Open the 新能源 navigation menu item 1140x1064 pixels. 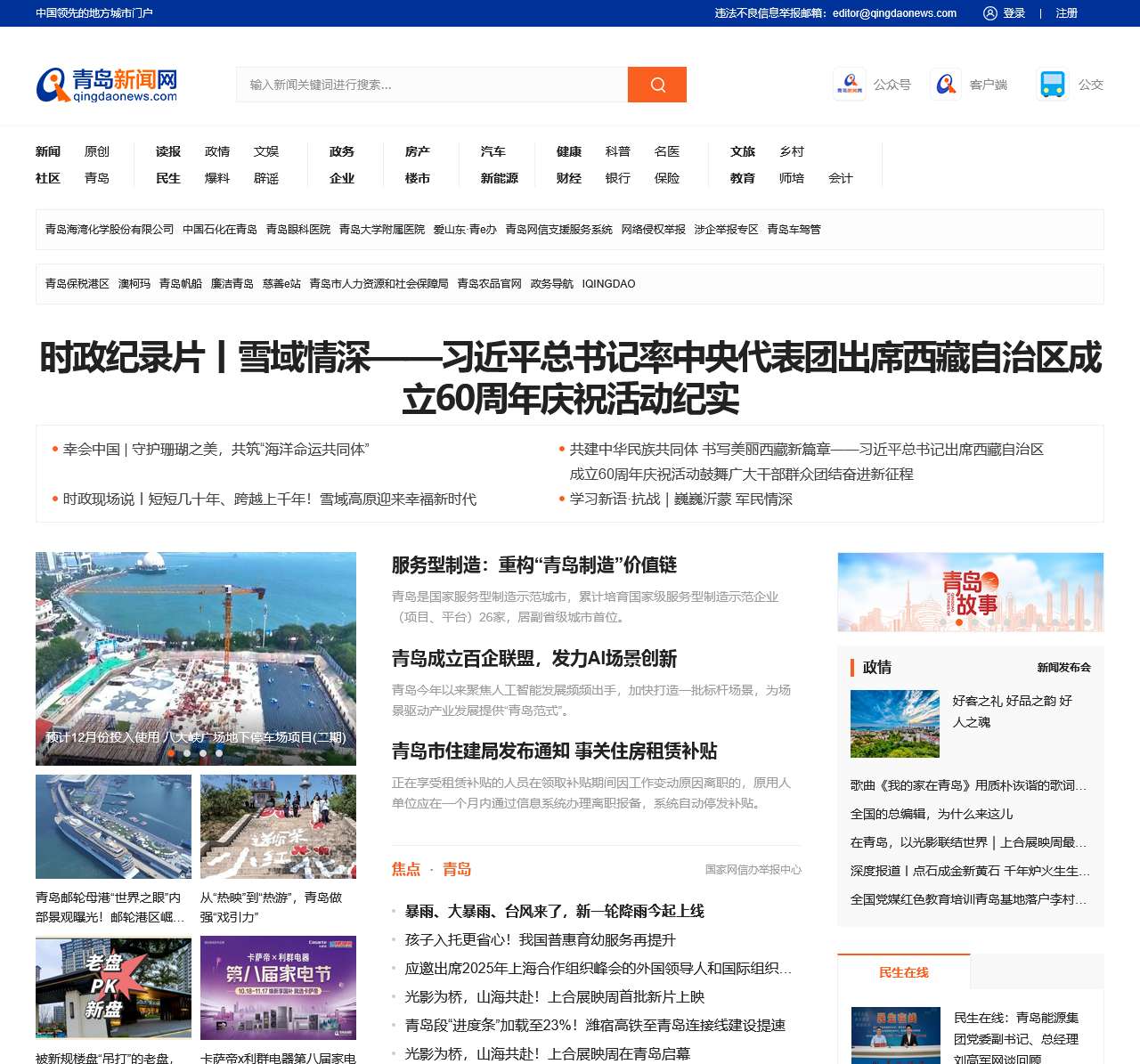(499, 178)
